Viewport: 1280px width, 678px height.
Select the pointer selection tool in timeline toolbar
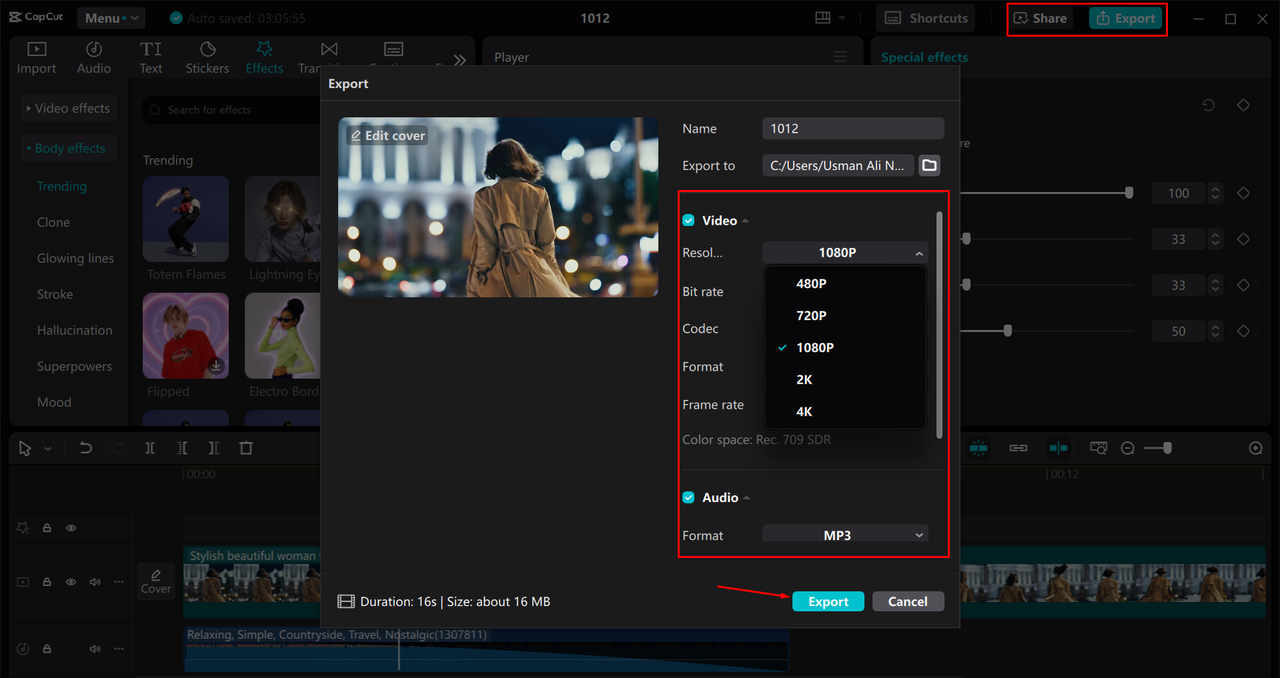pyautogui.click(x=25, y=449)
